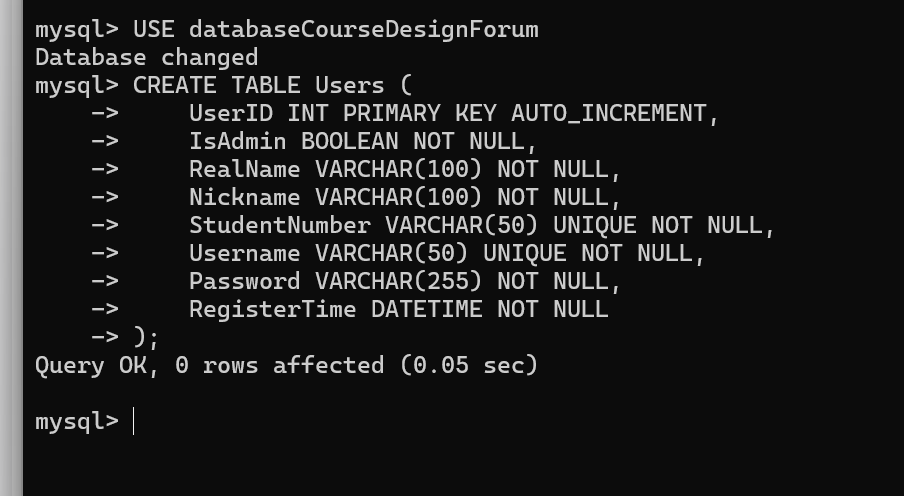Click the Password column name
Screen dimensions: 904x496
click(x=244, y=281)
